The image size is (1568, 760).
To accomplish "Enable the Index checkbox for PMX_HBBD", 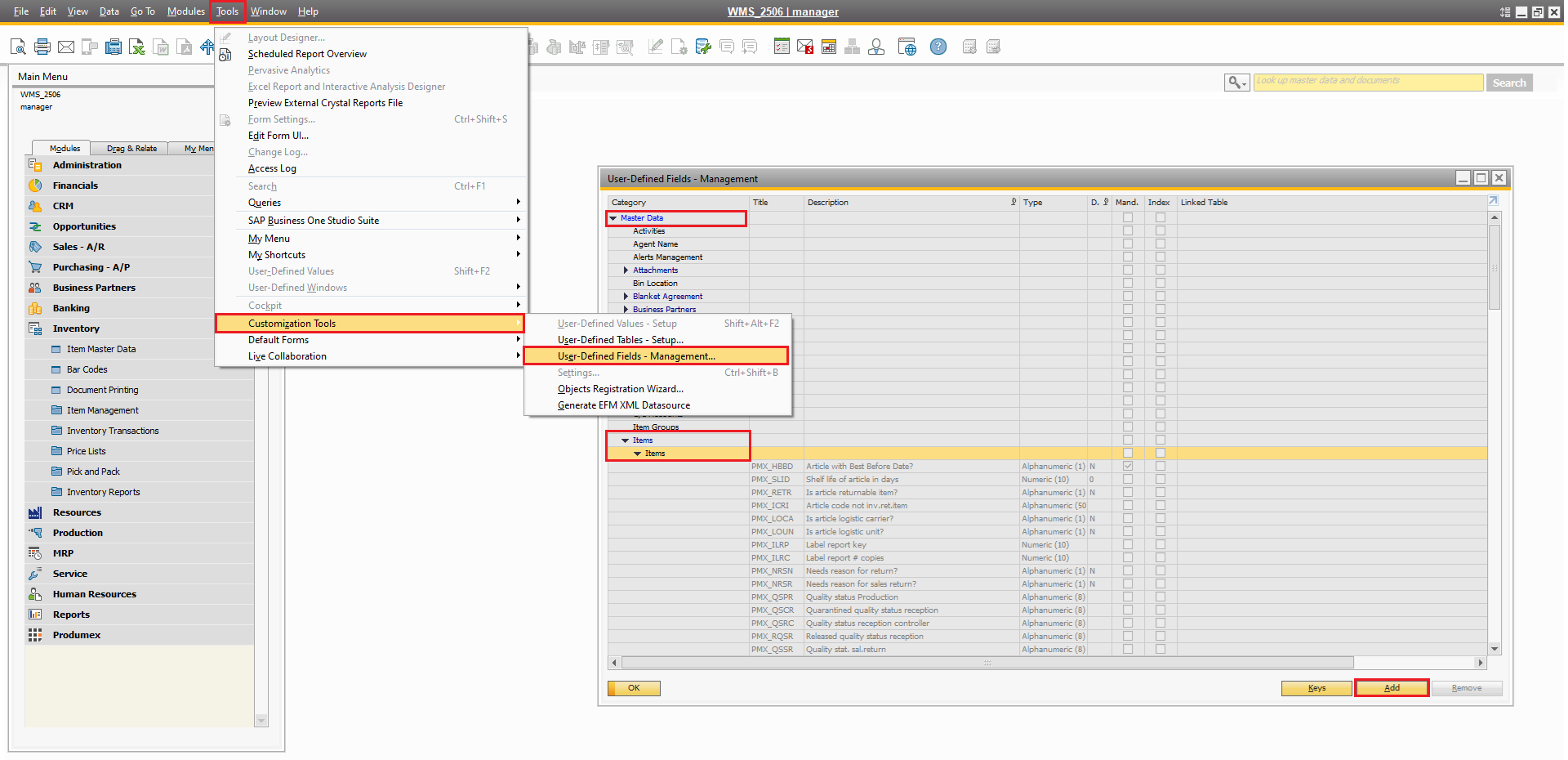I will click(x=1159, y=466).
